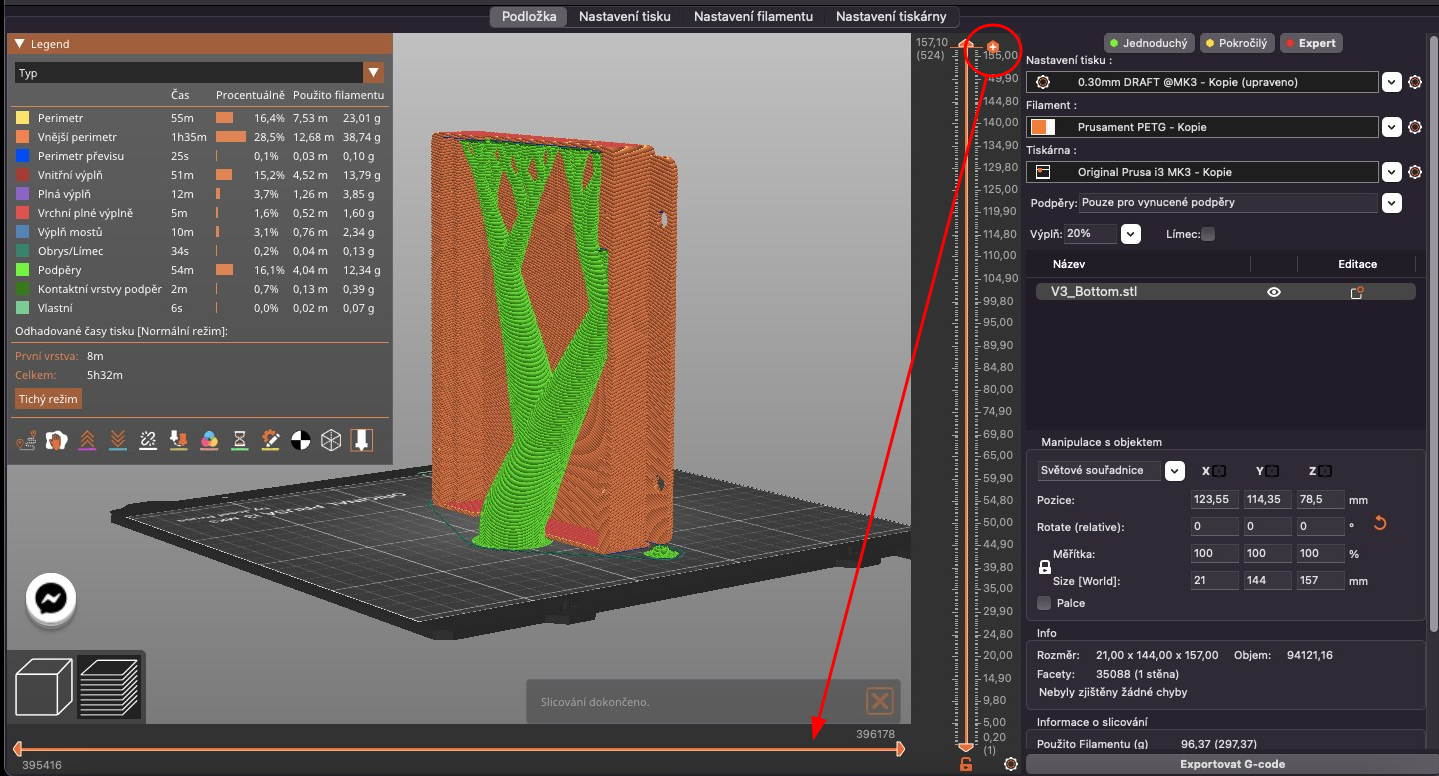Screen dimensions: 1439x776
Task: Collapse the Legend panel
Action: [19, 44]
